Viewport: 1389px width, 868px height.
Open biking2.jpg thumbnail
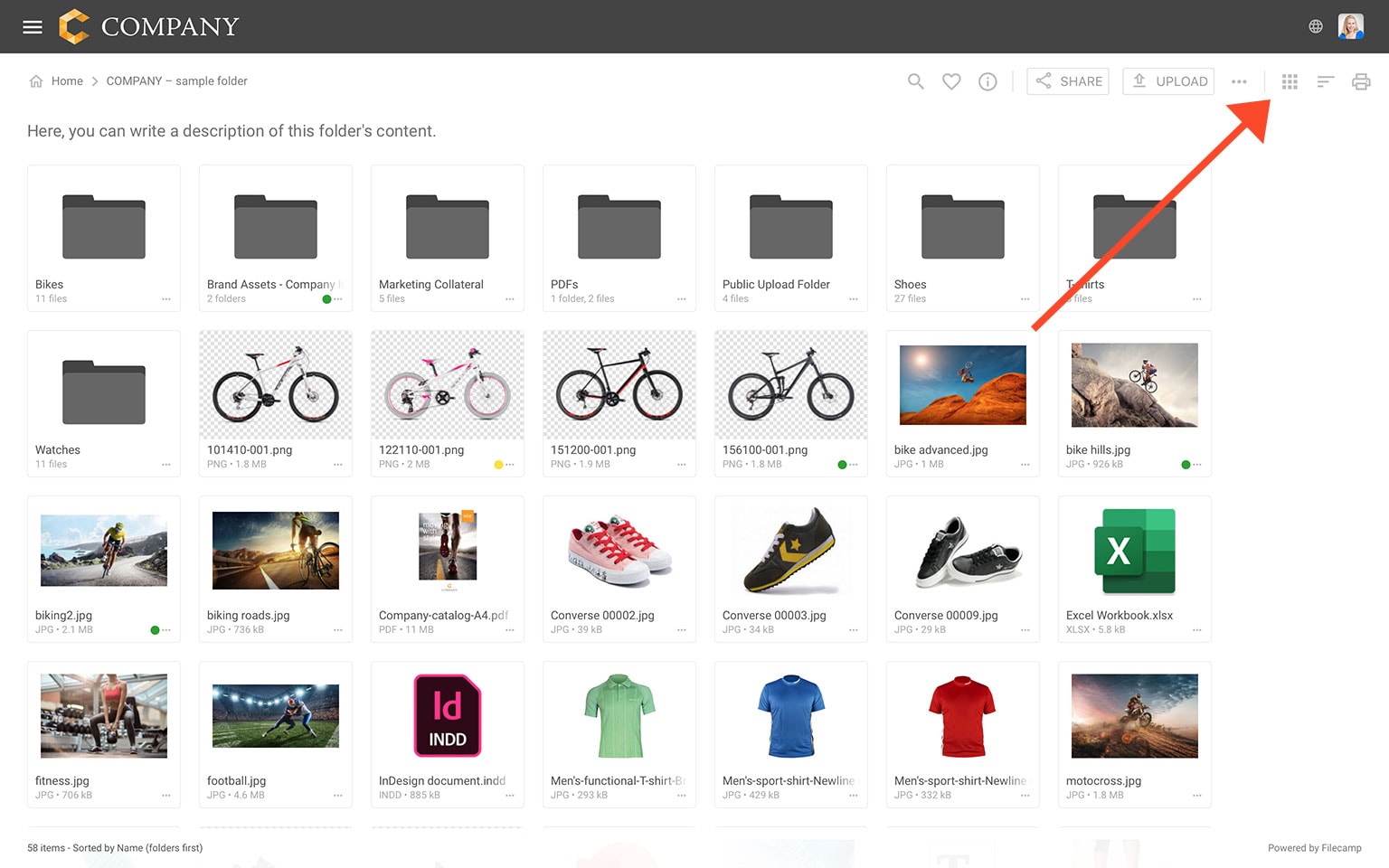104,551
